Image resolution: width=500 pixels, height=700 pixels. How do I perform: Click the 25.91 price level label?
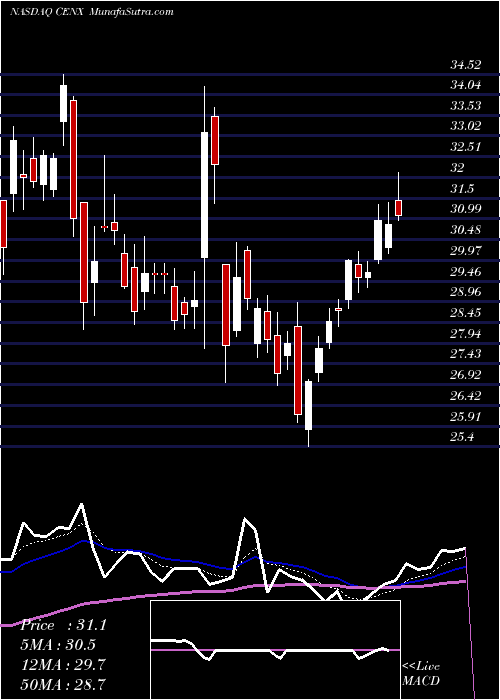pyautogui.click(x=466, y=417)
